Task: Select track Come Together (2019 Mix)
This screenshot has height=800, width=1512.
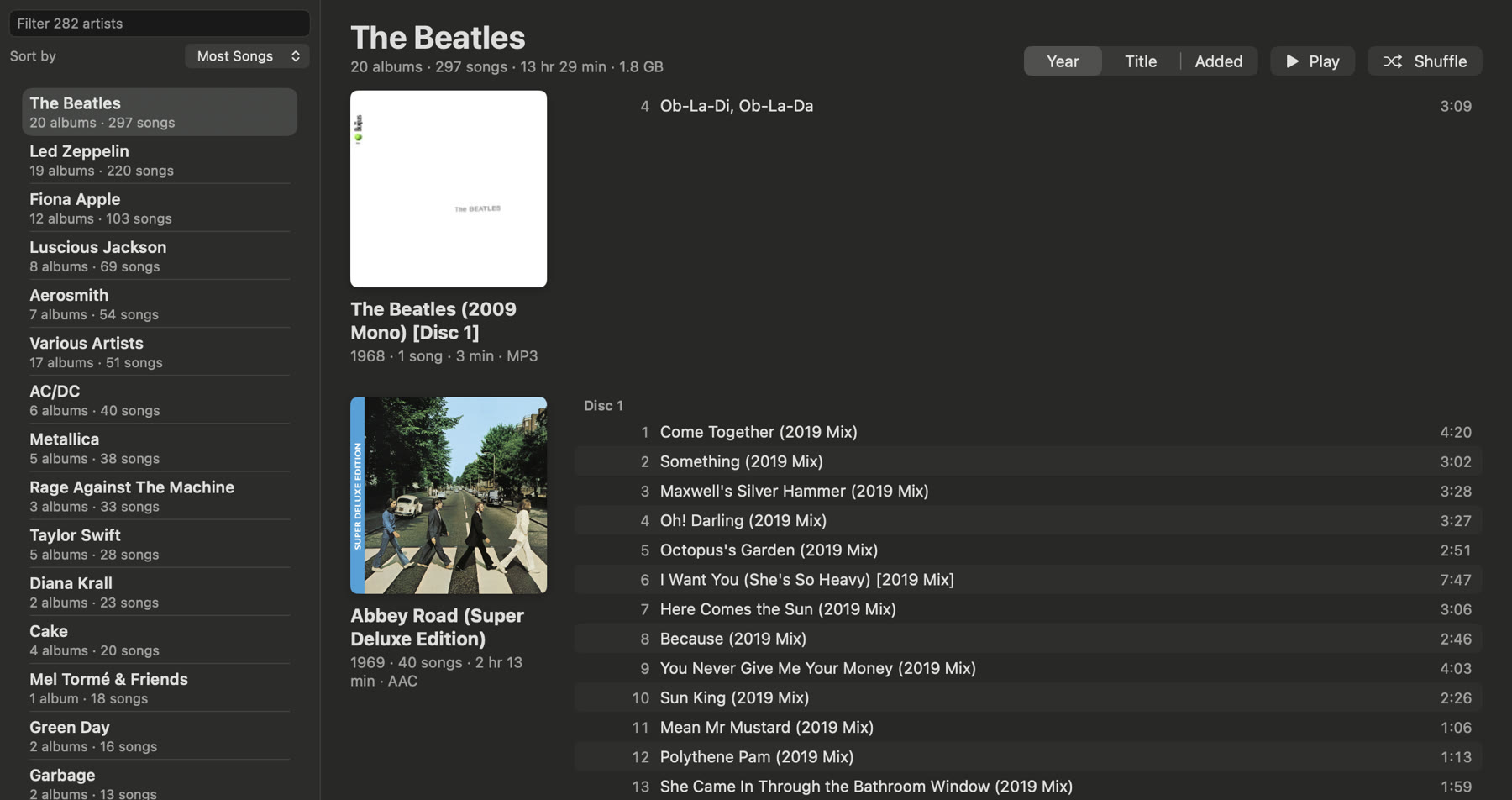Action: pos(1028,432)
